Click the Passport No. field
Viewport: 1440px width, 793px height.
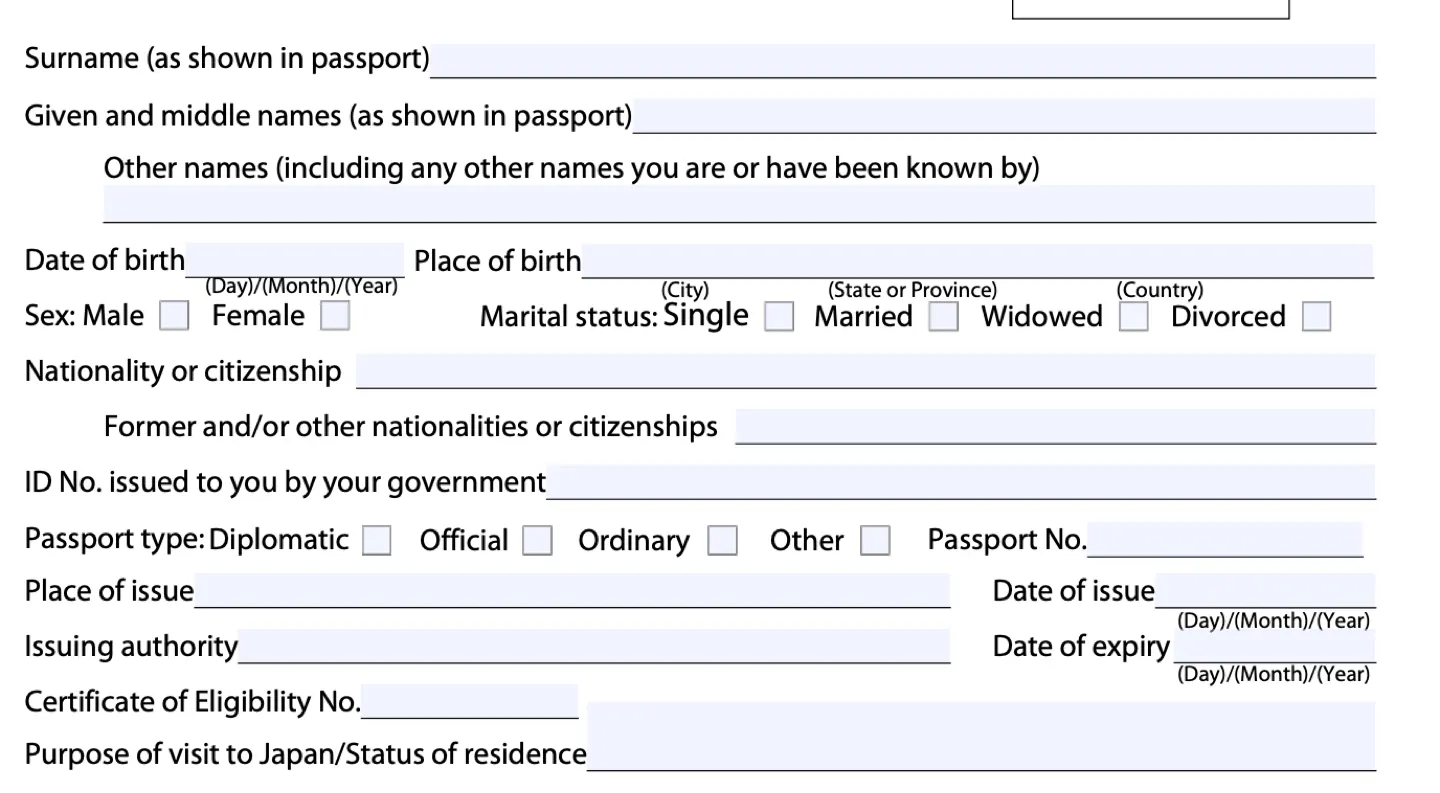click(1225, 539)
